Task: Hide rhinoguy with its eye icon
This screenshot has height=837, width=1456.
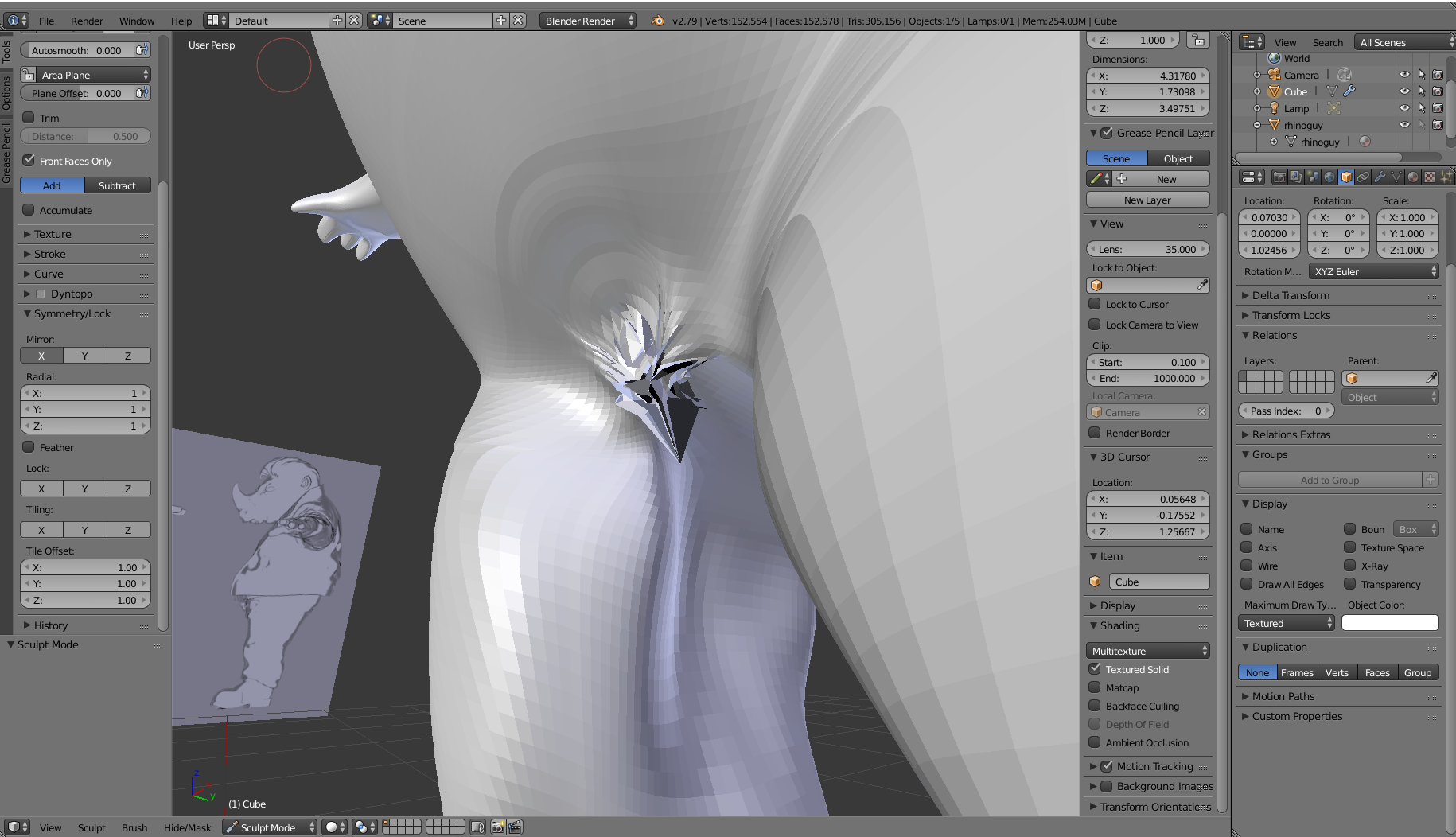Action: pos(1404,125)
